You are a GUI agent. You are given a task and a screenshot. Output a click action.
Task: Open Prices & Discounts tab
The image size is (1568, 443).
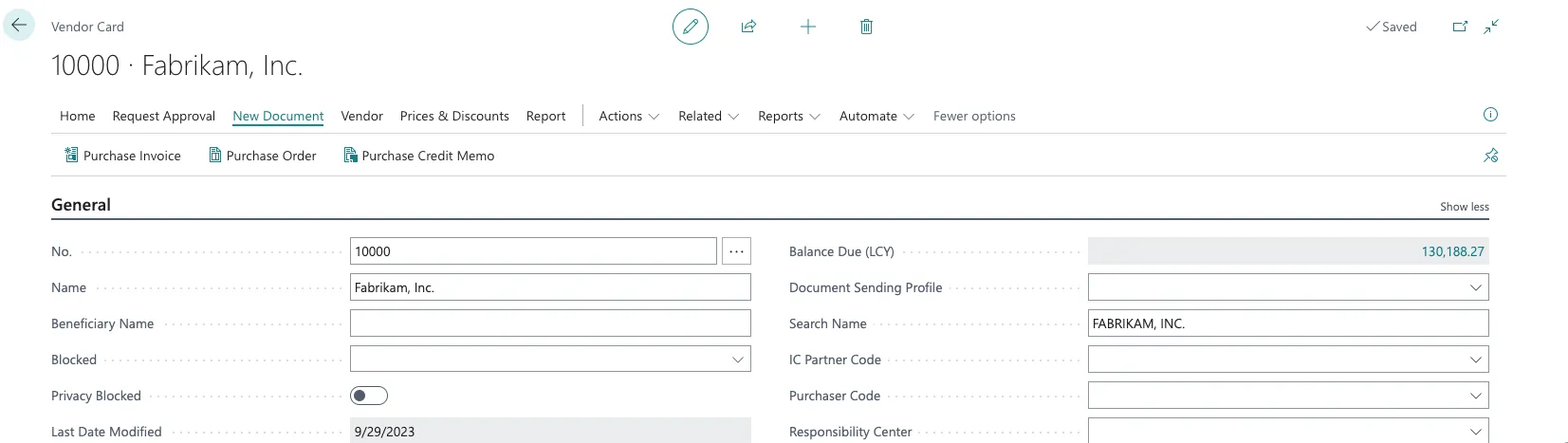point(454,116)
